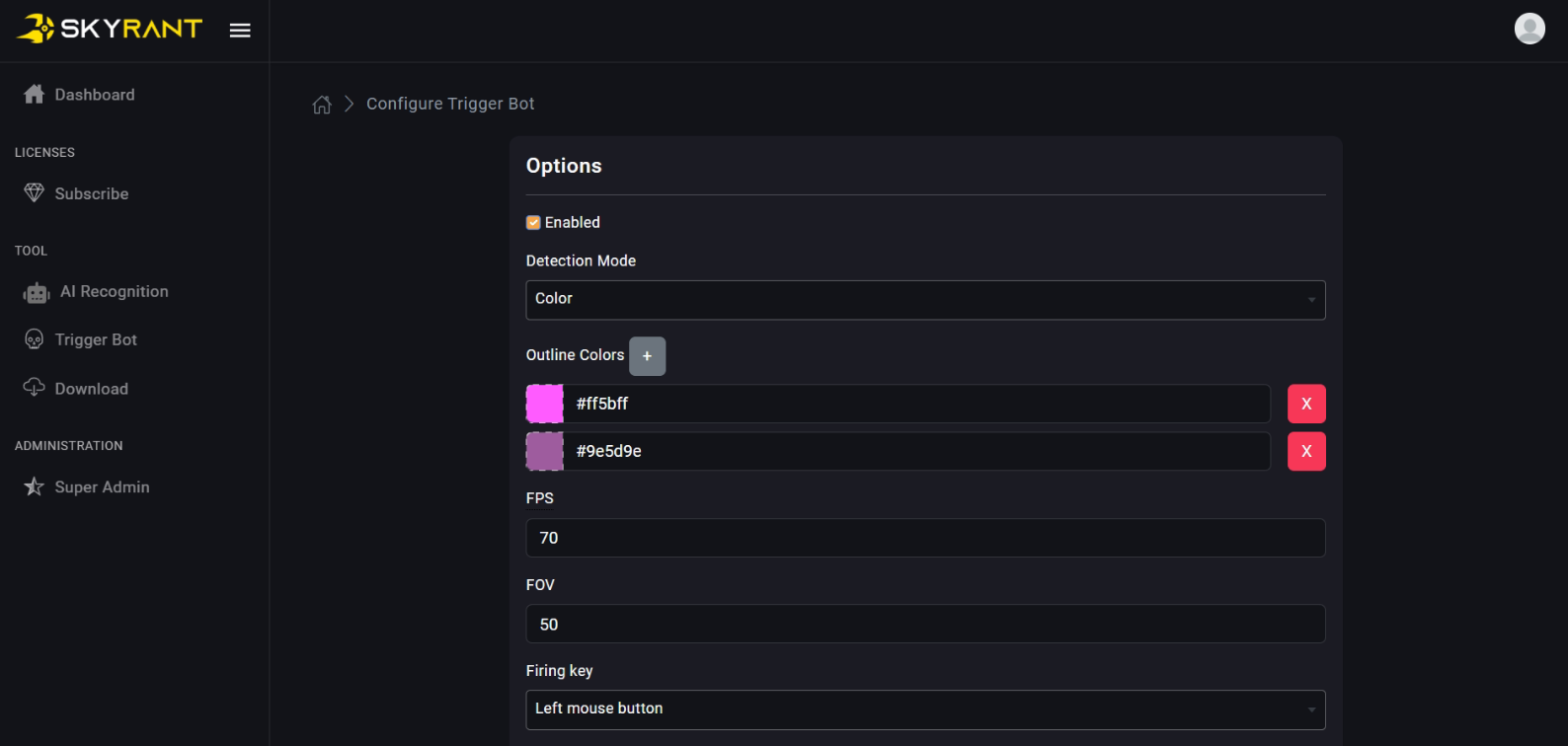This screenshot has height=746, width=1568.
Task: Open the user profile avatar
Action: (1529, 29)
